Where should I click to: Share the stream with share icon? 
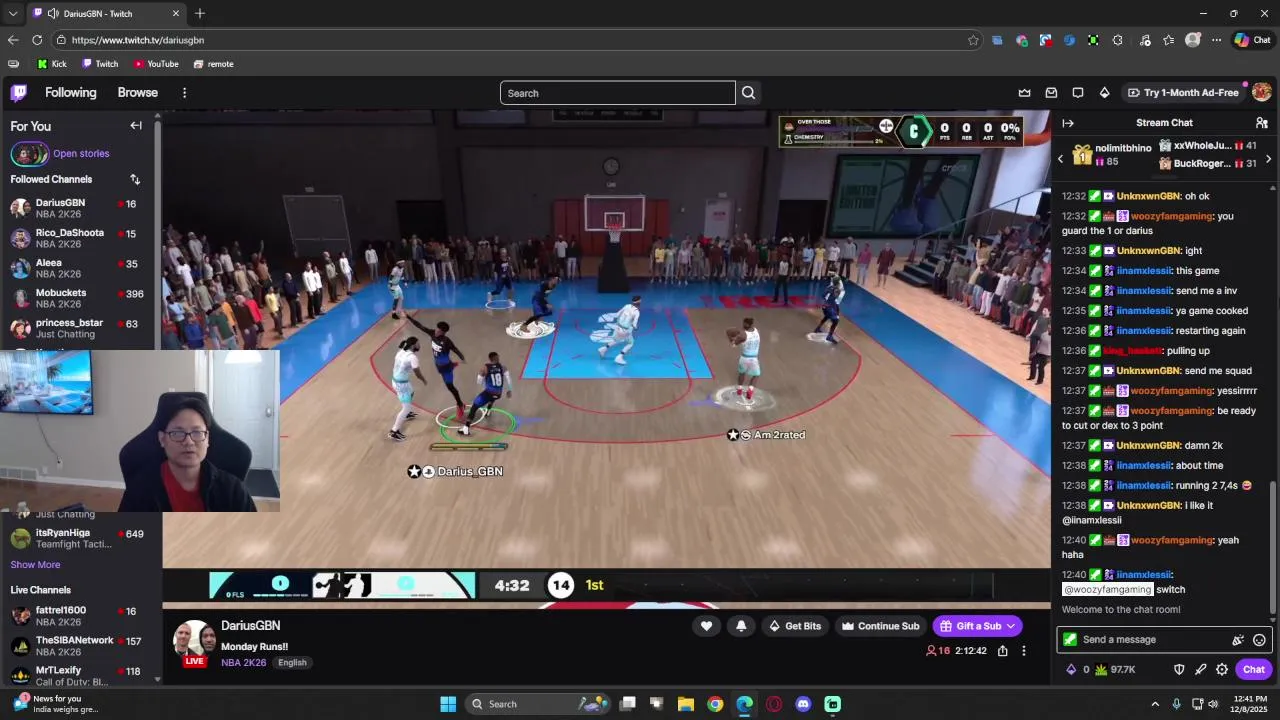click(x=1003, y=651)
